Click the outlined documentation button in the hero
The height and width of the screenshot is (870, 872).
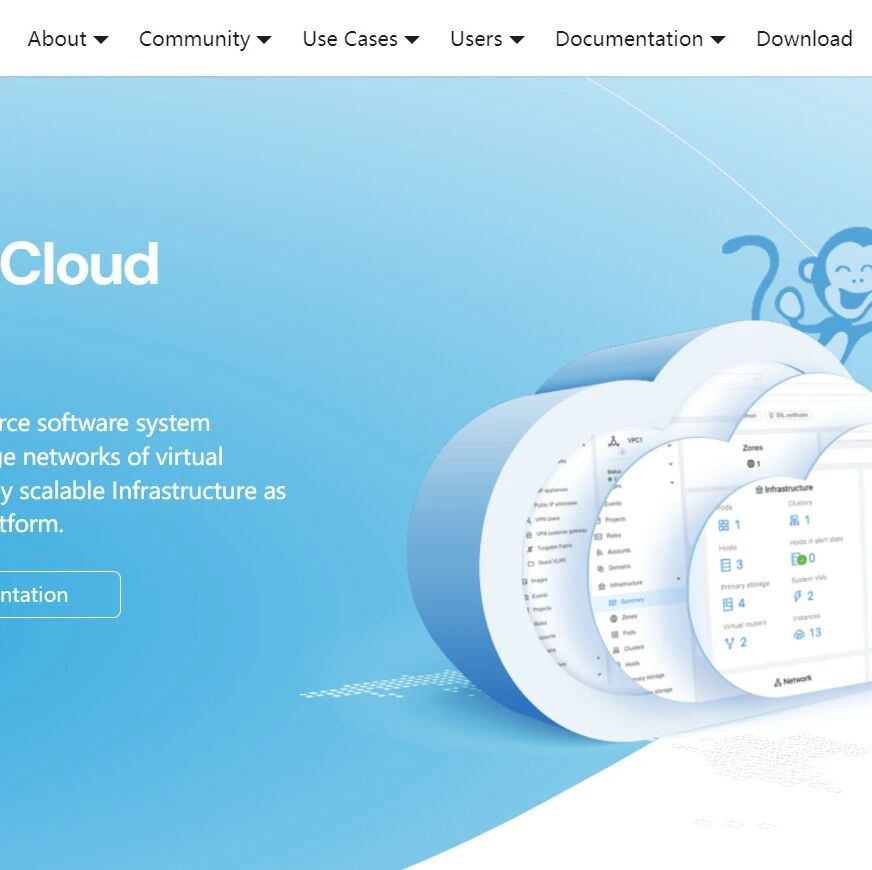(x=60, y=594)
